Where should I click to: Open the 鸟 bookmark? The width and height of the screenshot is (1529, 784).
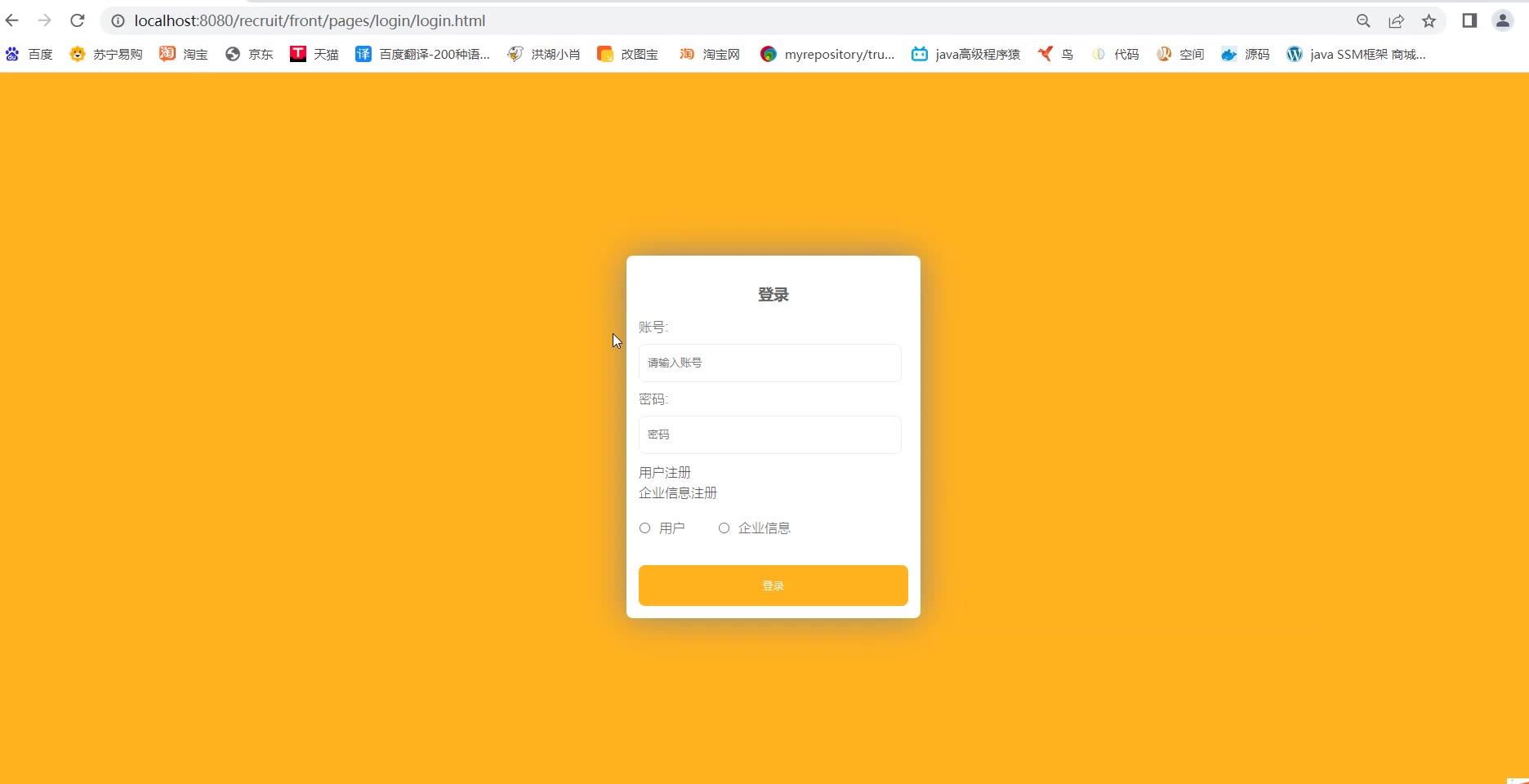1056,54
